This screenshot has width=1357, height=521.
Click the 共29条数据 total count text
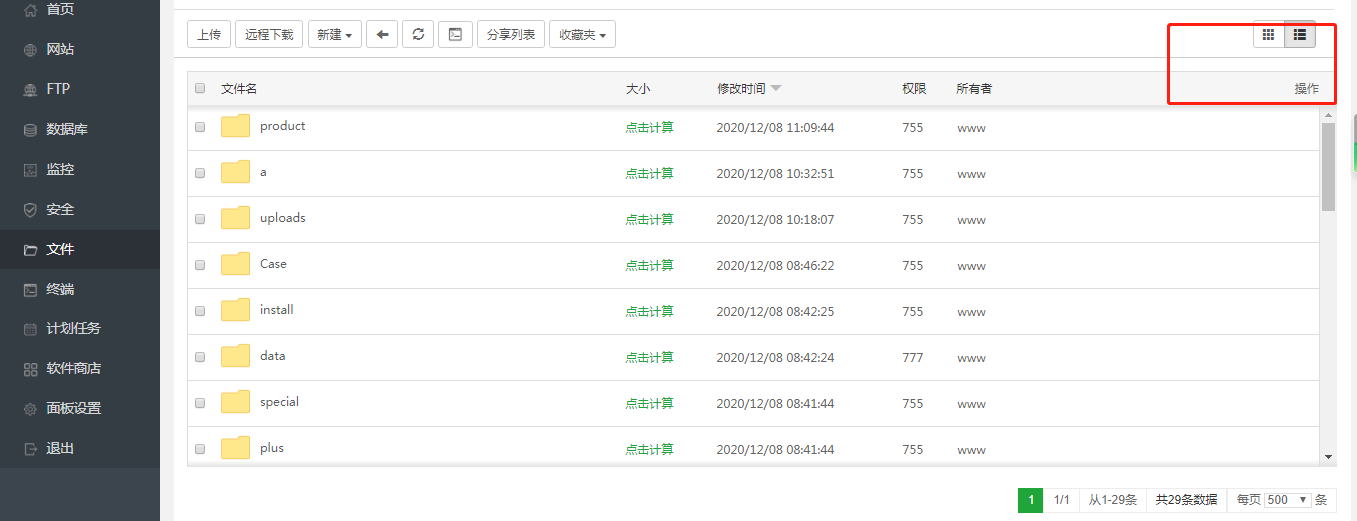click(x=1186, y=500)
